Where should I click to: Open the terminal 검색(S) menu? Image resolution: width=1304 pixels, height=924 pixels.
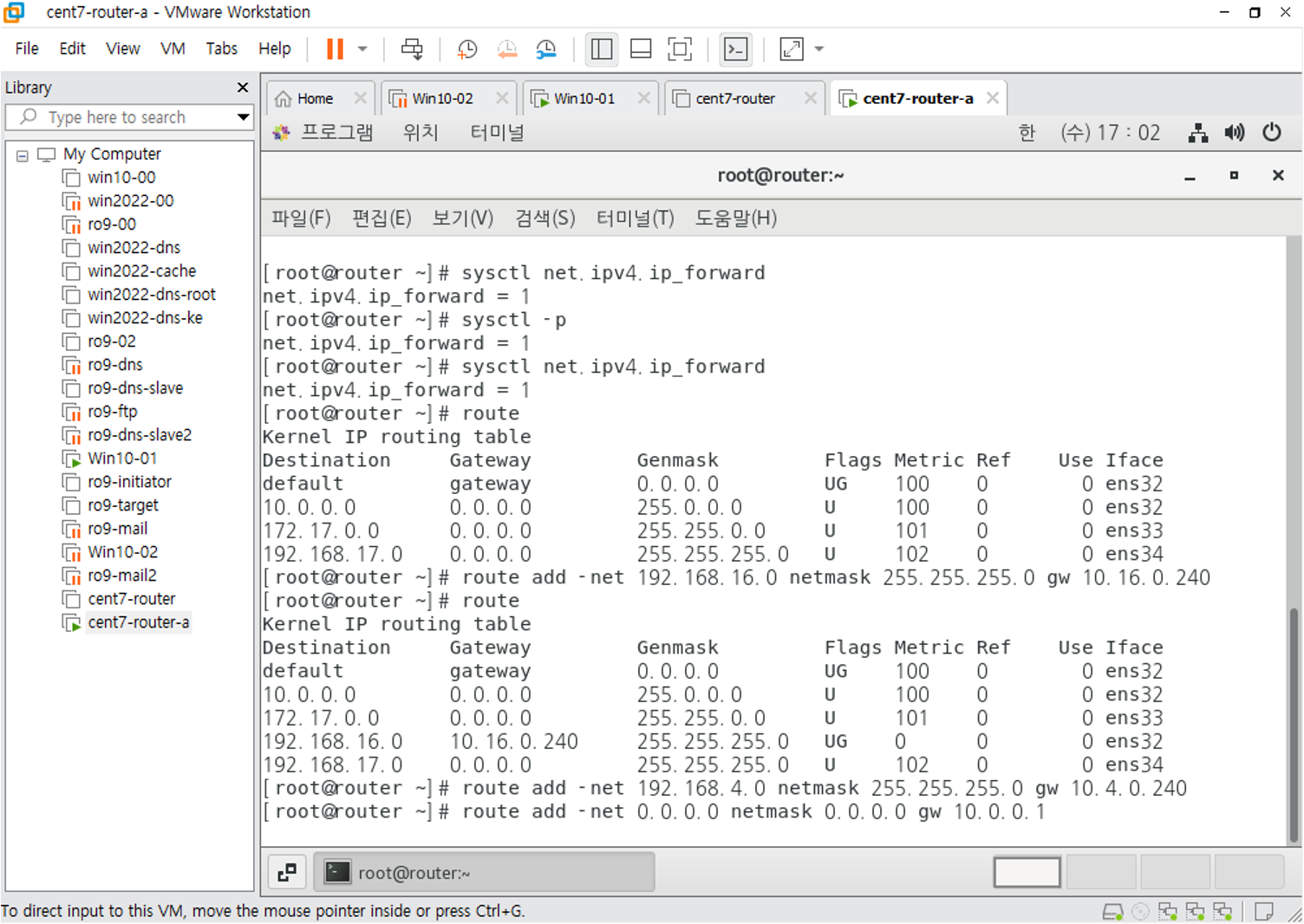tap(544, 218)
